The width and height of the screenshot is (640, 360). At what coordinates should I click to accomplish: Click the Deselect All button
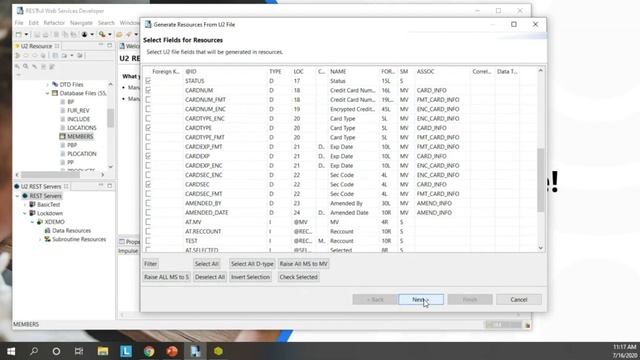210,277
